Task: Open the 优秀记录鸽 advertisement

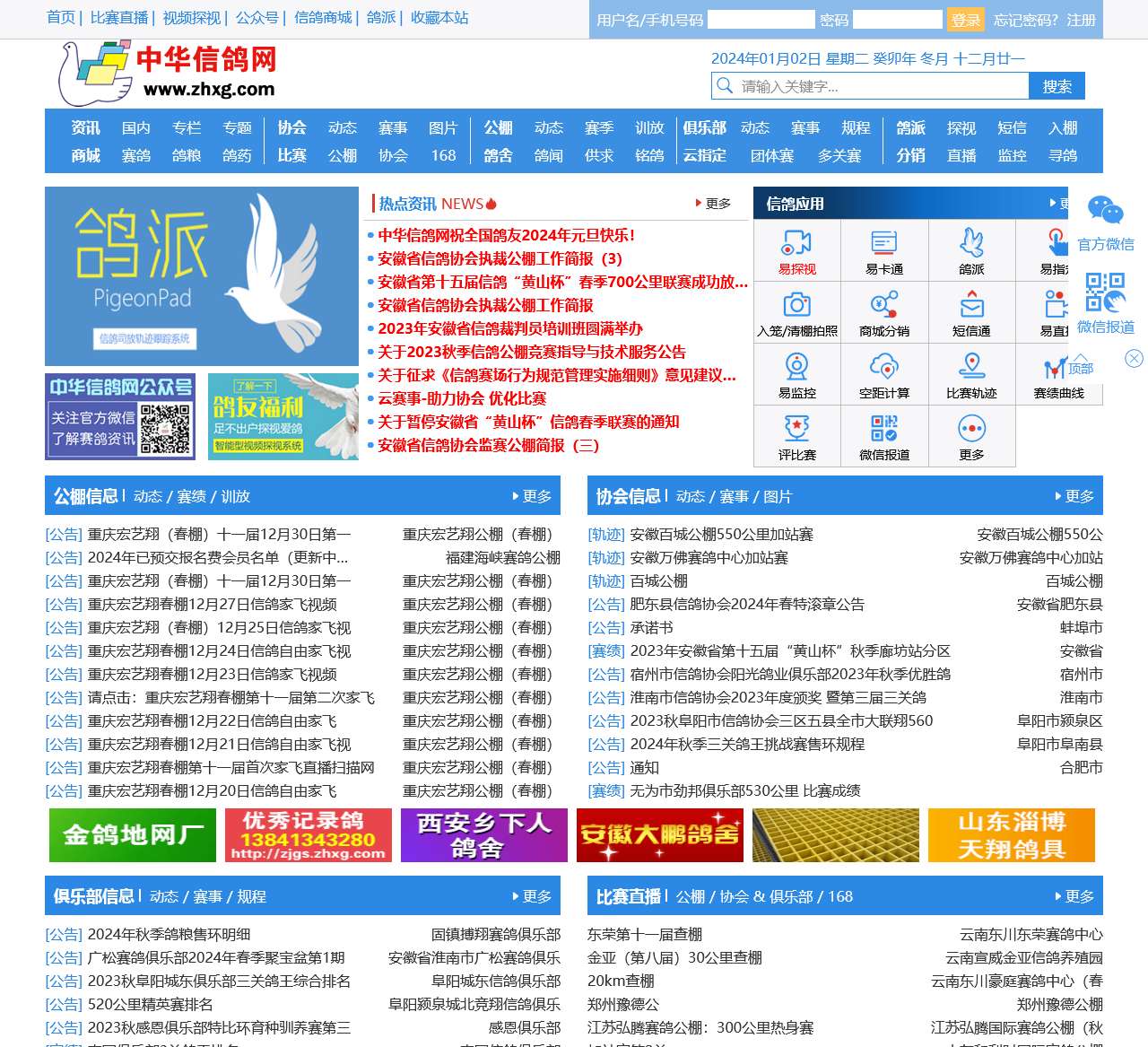Action: pyautogui.click(x=309, y=834)
